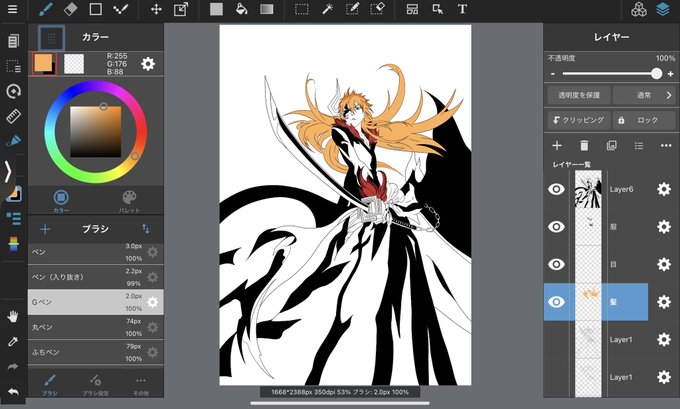Add a new brush with plus icon
This screenshot has height=409, width=680.
pyautogui.click(x=45, y=229)
